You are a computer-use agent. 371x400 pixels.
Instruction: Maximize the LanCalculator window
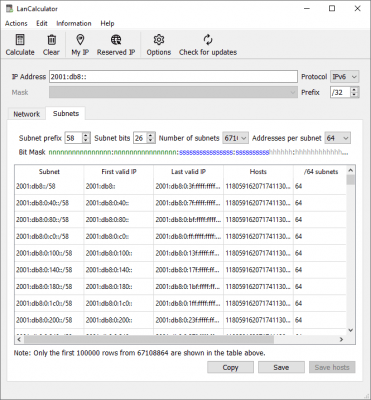coord(332,9)
